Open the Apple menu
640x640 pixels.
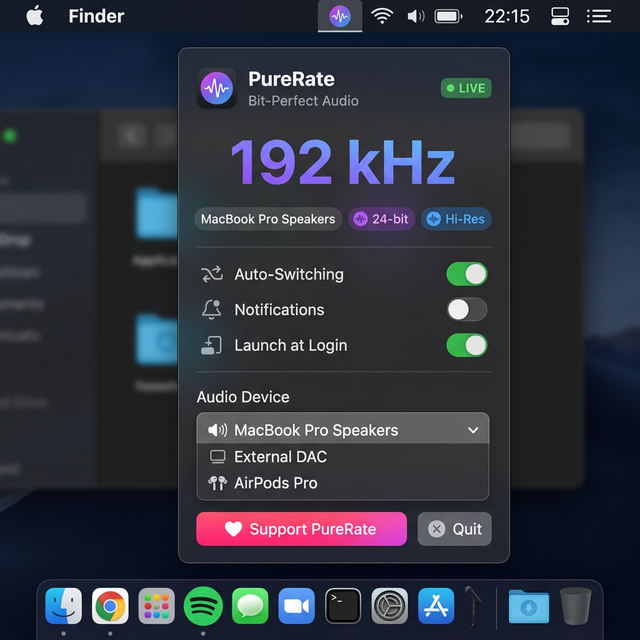click(x=35, y=16)
